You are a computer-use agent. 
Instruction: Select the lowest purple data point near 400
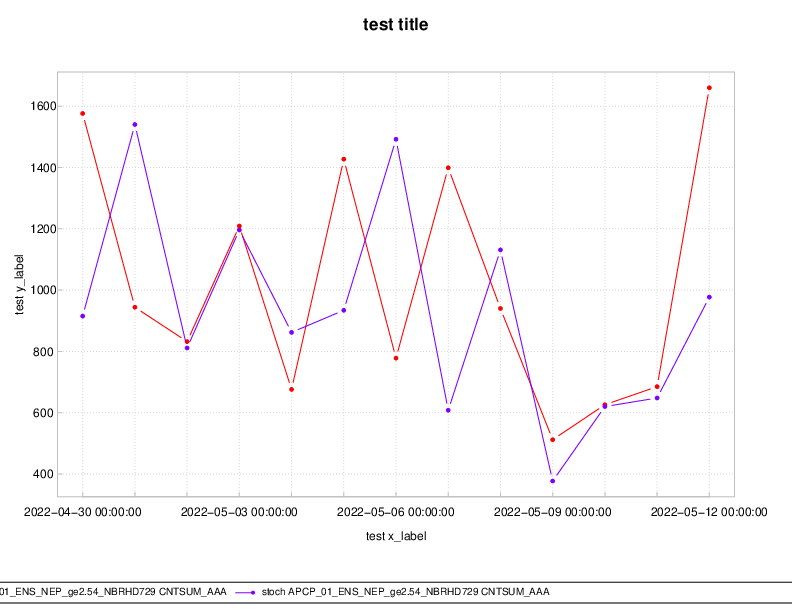(552, 481)
